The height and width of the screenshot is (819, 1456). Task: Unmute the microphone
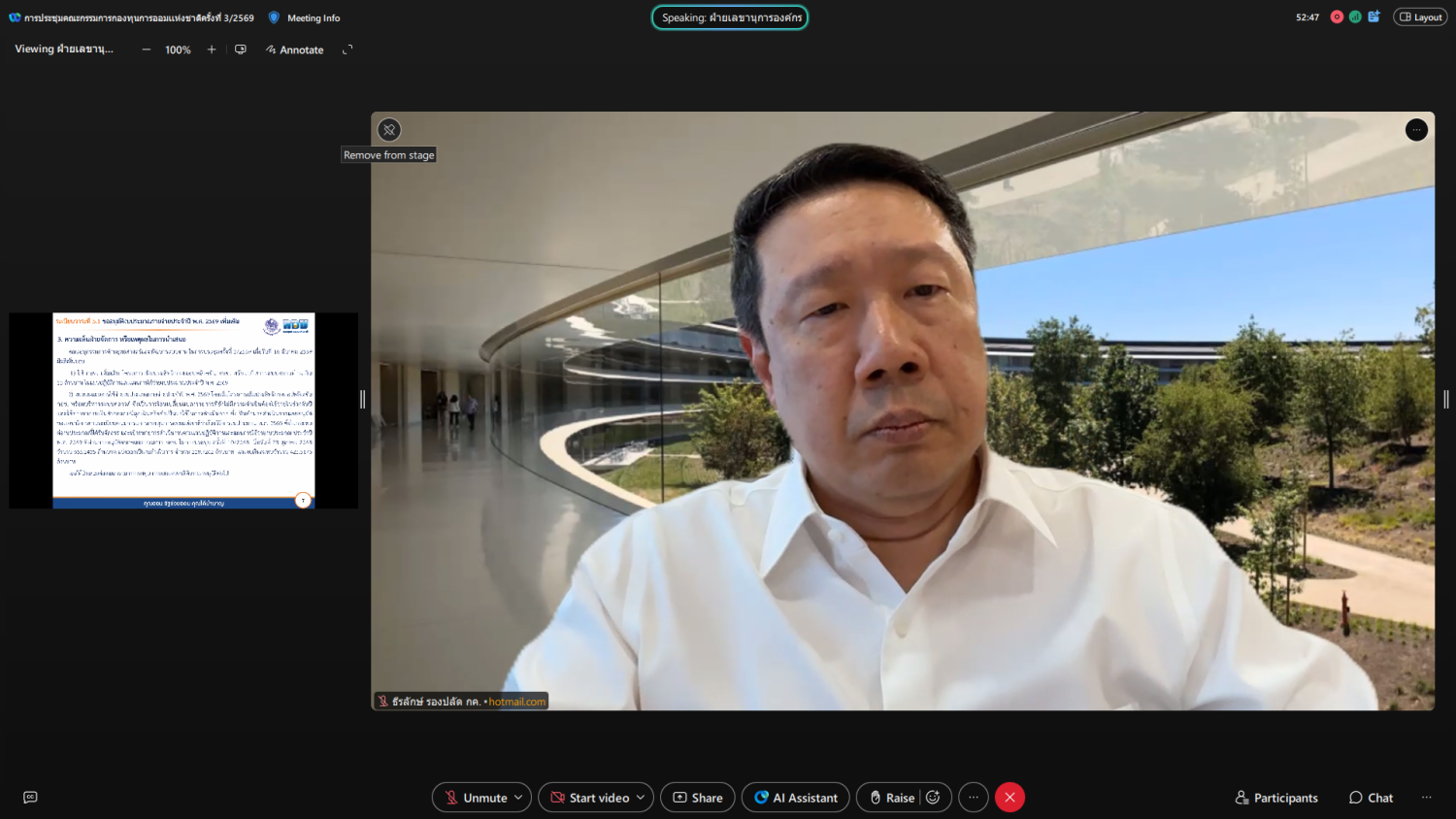(475, 798)
